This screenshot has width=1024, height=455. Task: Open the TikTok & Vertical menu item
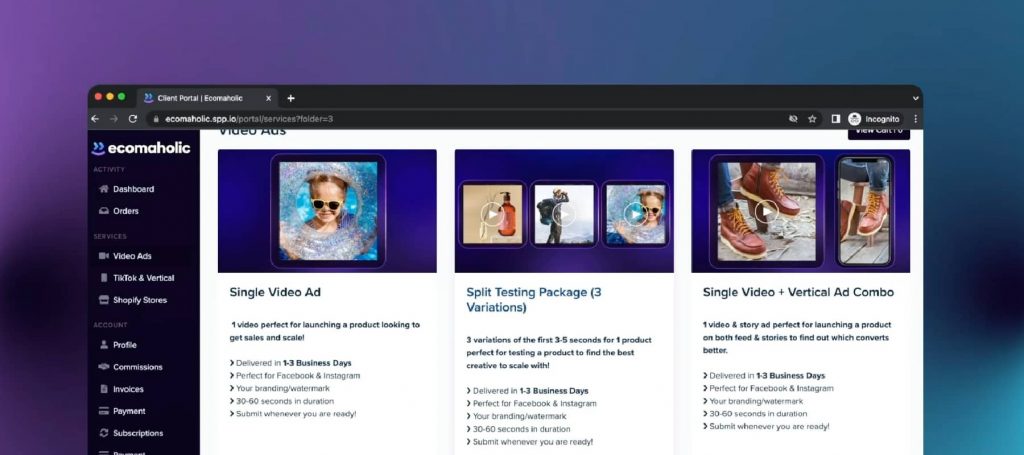click(x=143, y=278)
